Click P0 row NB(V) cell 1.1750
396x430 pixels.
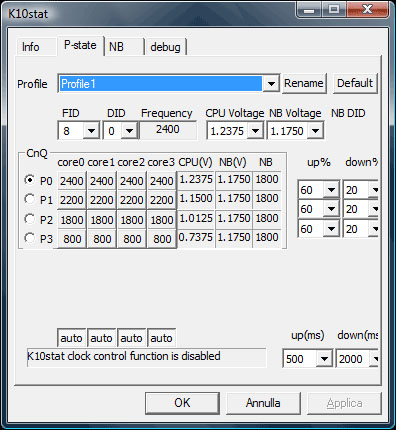234,180
